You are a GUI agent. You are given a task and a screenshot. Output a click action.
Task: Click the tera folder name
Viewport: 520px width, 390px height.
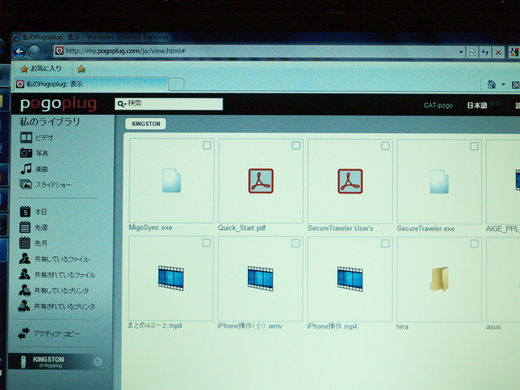(402, 326)
